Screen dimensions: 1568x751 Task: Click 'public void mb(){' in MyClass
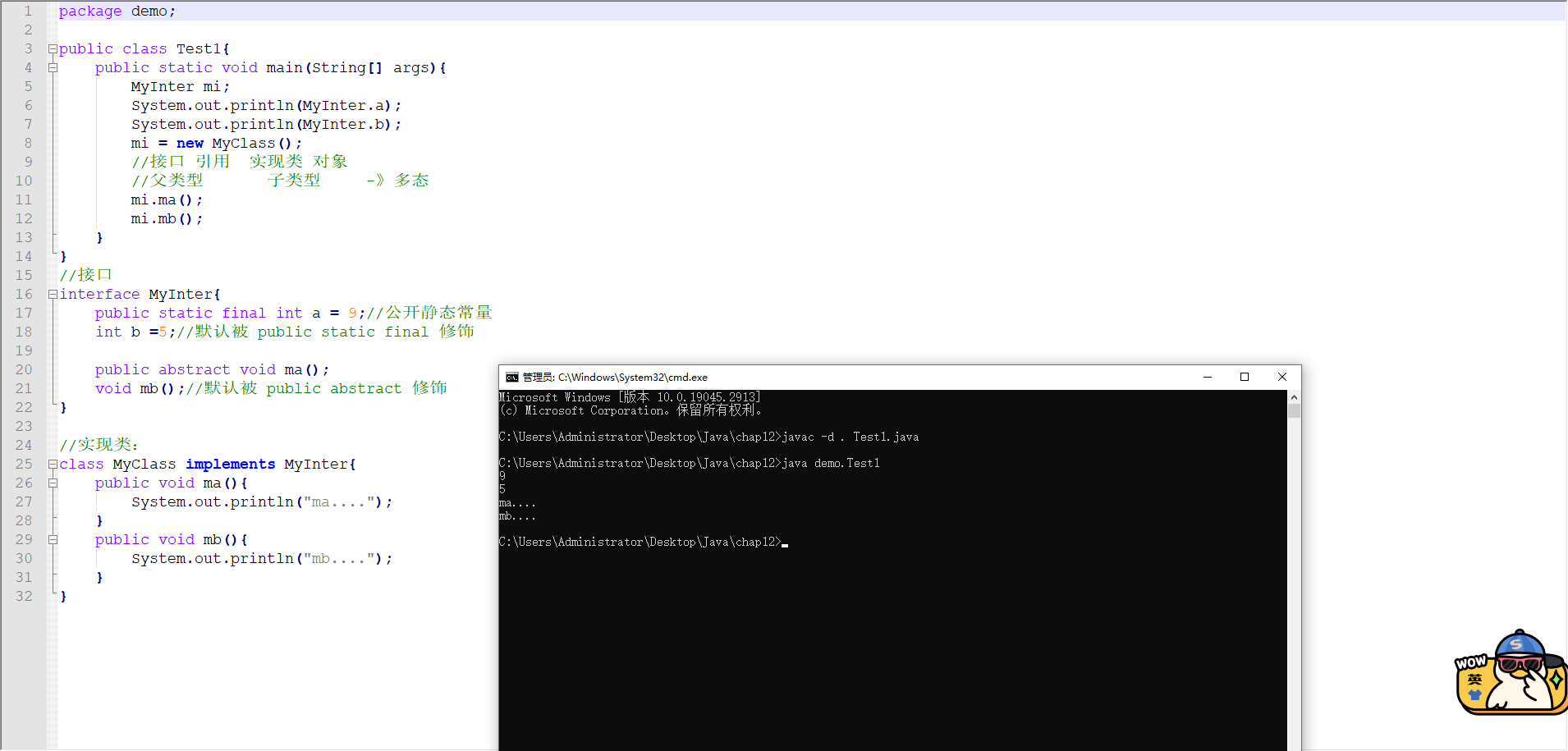point(171,540)
